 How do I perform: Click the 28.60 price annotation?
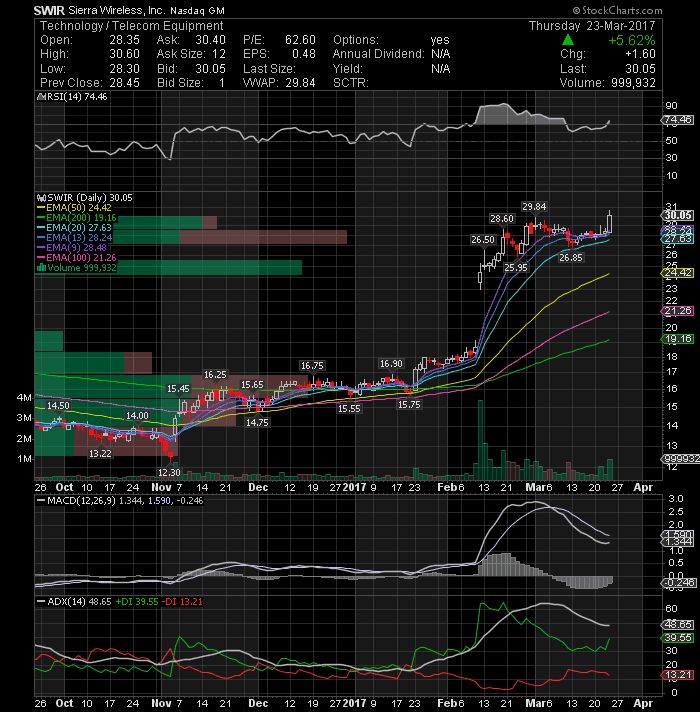click(502, 219)
